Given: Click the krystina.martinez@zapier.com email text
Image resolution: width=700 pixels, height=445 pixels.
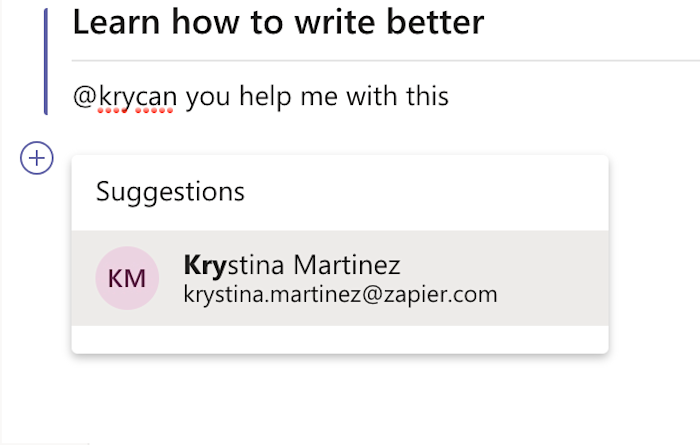Looking at the screenshot, I should (x=340, y=295).
